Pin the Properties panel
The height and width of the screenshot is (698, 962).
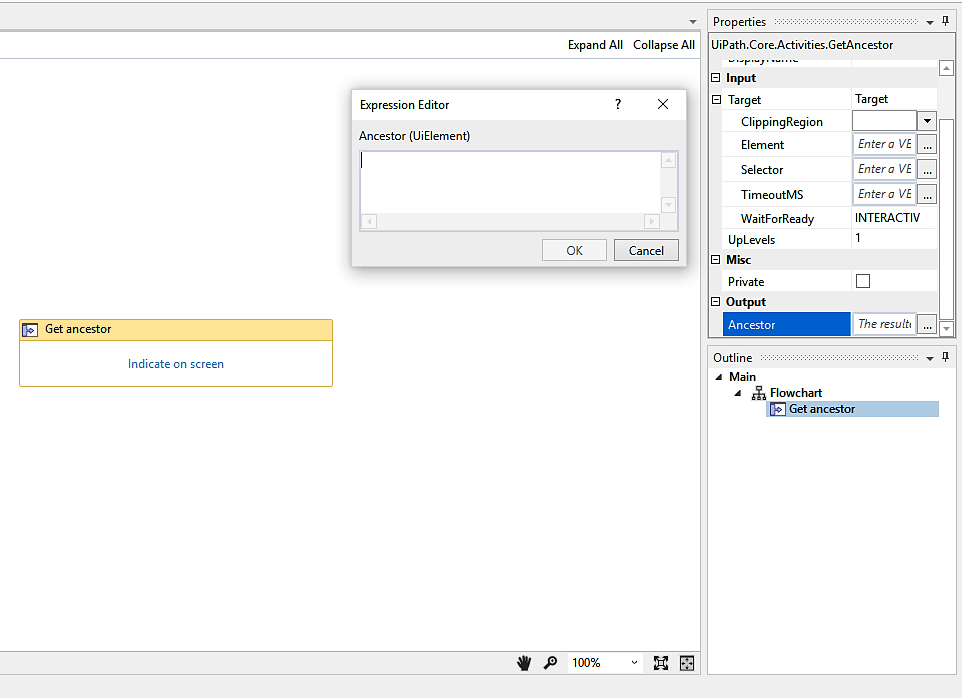[x=945, y=21]
